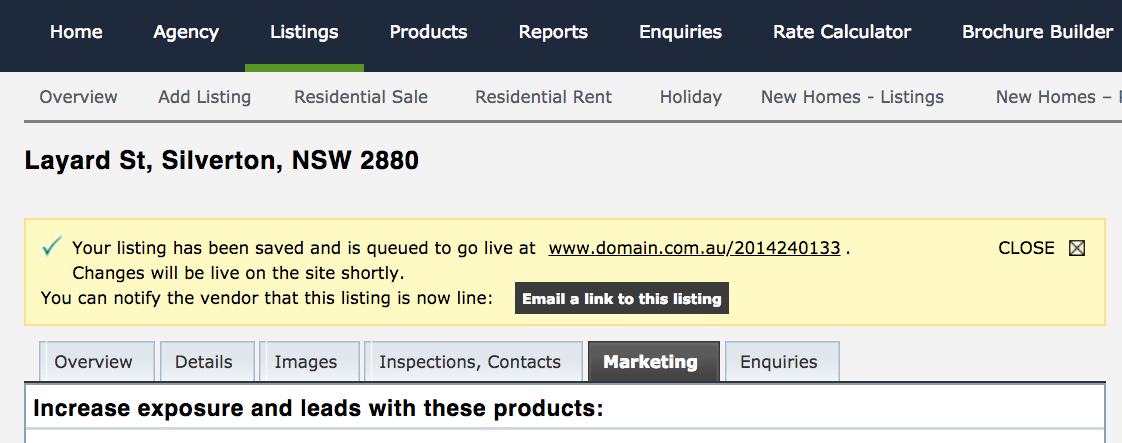View Residential Rent listings
This screenshot has height=443, width=1122.
(543, 97)
